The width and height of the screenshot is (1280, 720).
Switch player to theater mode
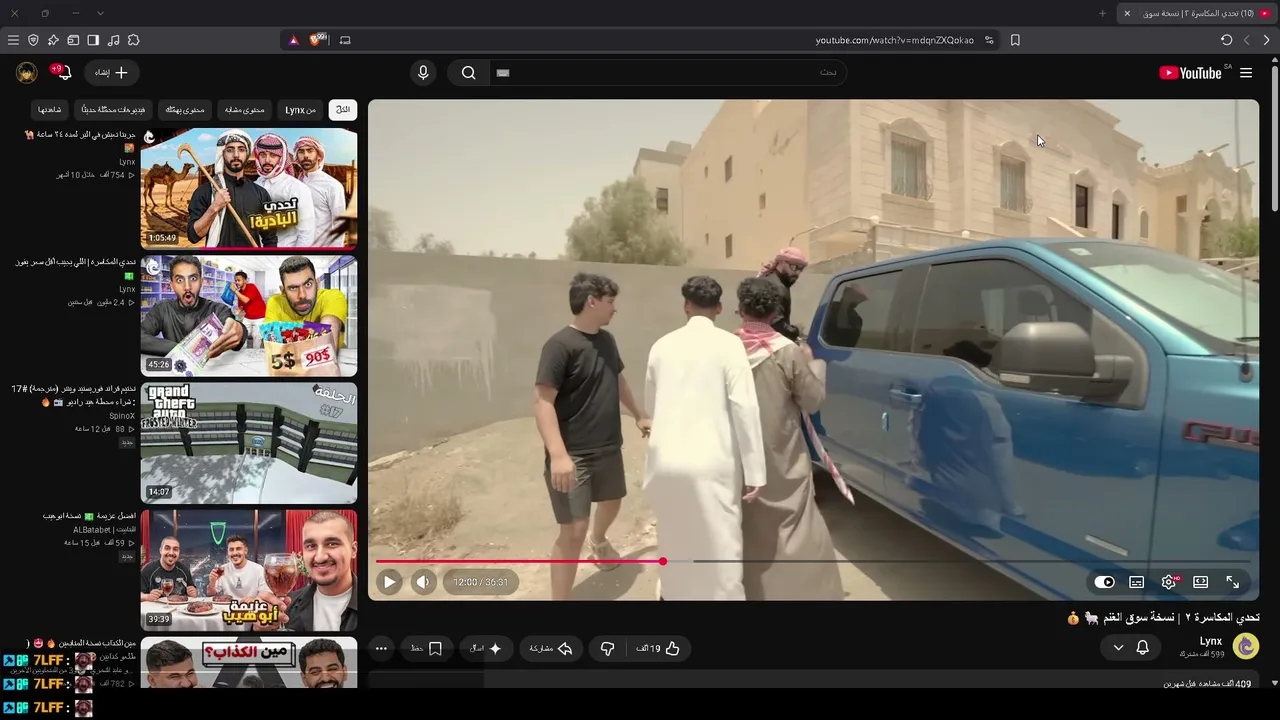[1200, 582]
